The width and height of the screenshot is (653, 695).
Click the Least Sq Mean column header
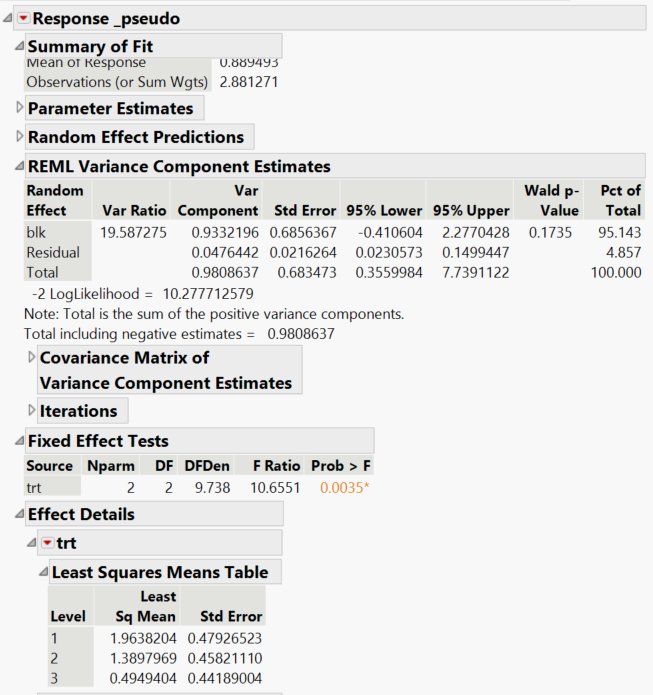coord(143,606)
